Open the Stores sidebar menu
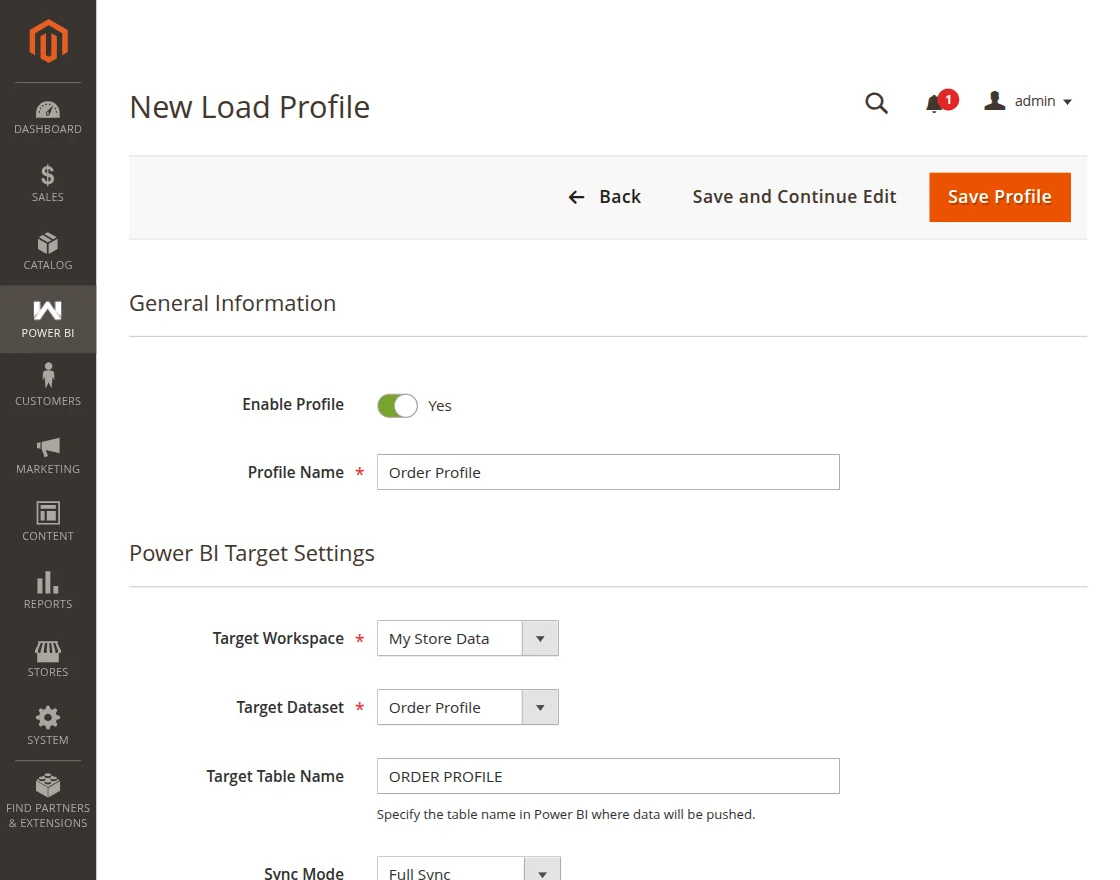This screenshot has height=880, width=1120. click(x=48, y=659)
